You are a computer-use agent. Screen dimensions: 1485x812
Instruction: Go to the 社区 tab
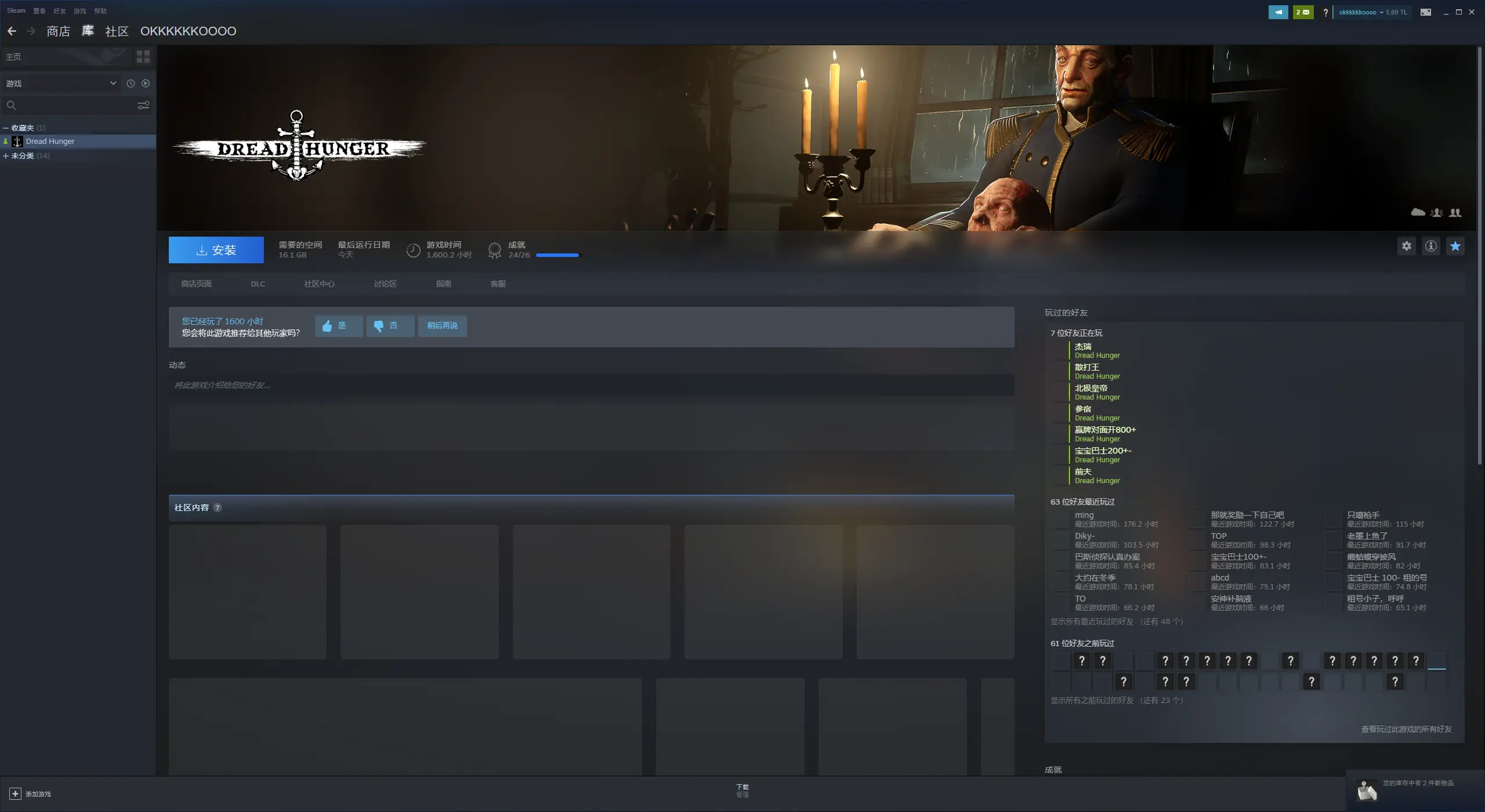coord(117,31)
